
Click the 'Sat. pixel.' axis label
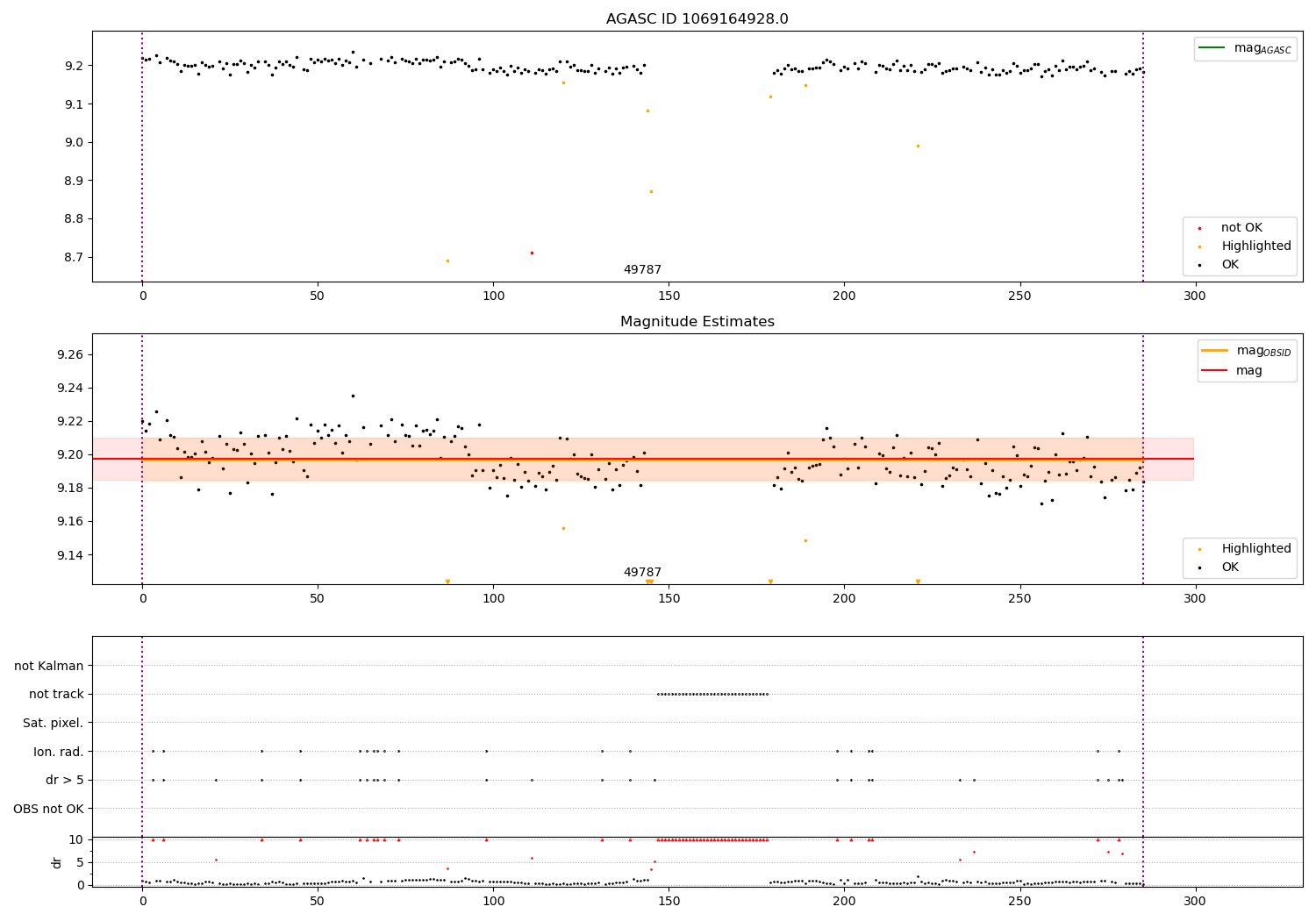pos(54,723)
